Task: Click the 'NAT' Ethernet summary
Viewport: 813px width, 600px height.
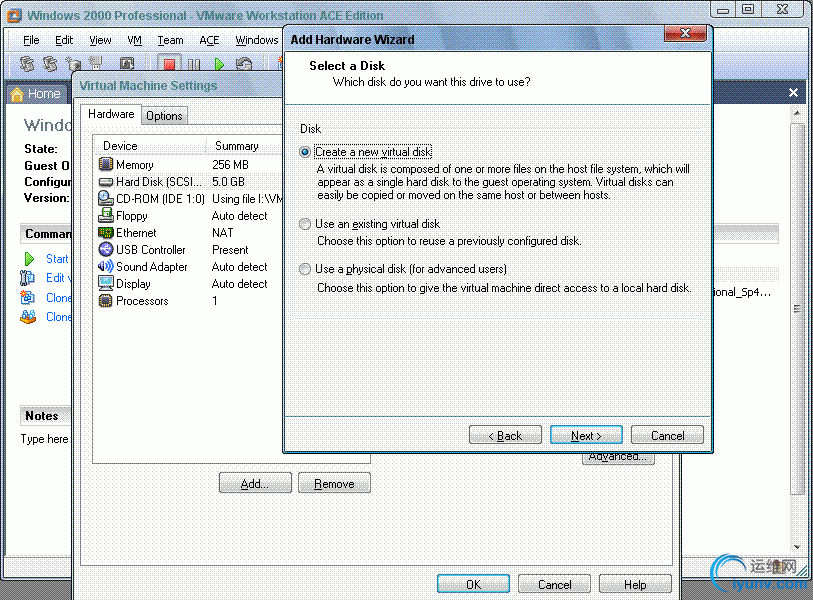Action: coord(222,233)
